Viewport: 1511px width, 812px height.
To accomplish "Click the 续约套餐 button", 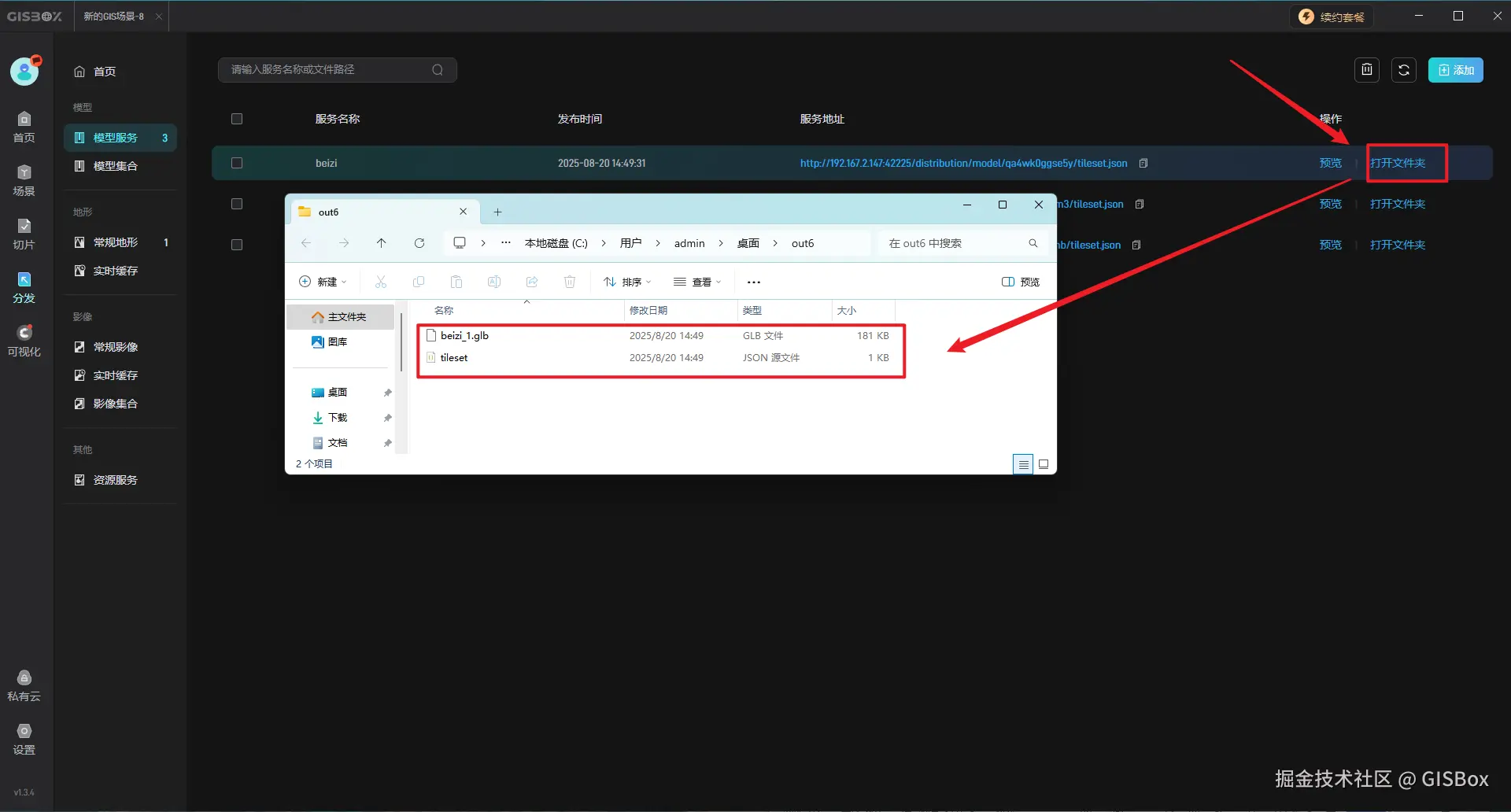I will coord(1332,17).
